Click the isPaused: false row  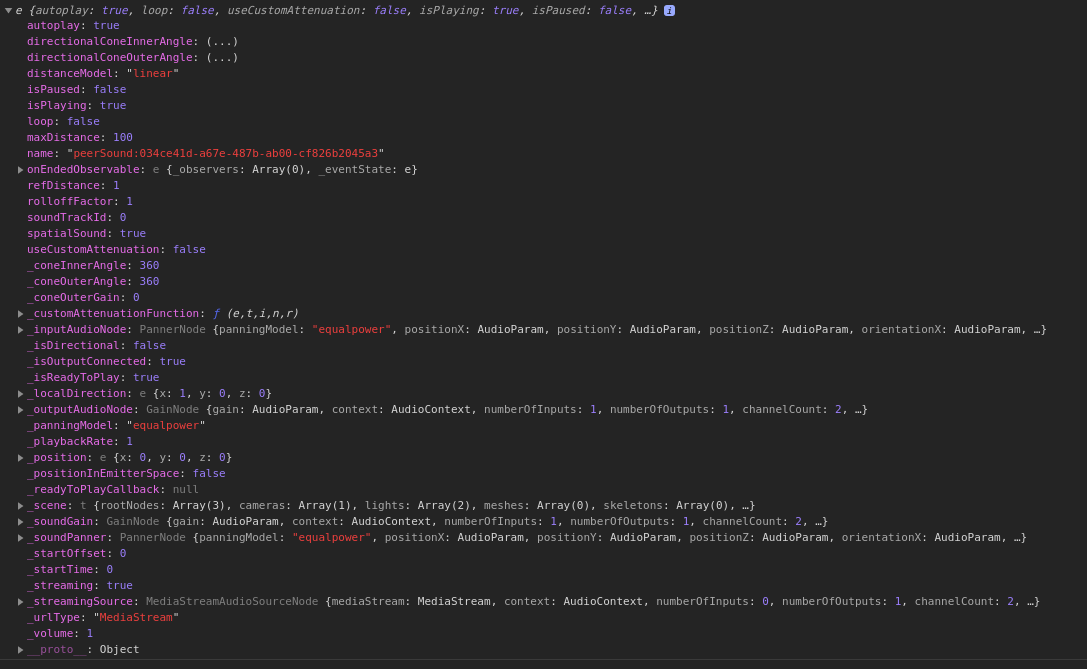pos(76,89)
